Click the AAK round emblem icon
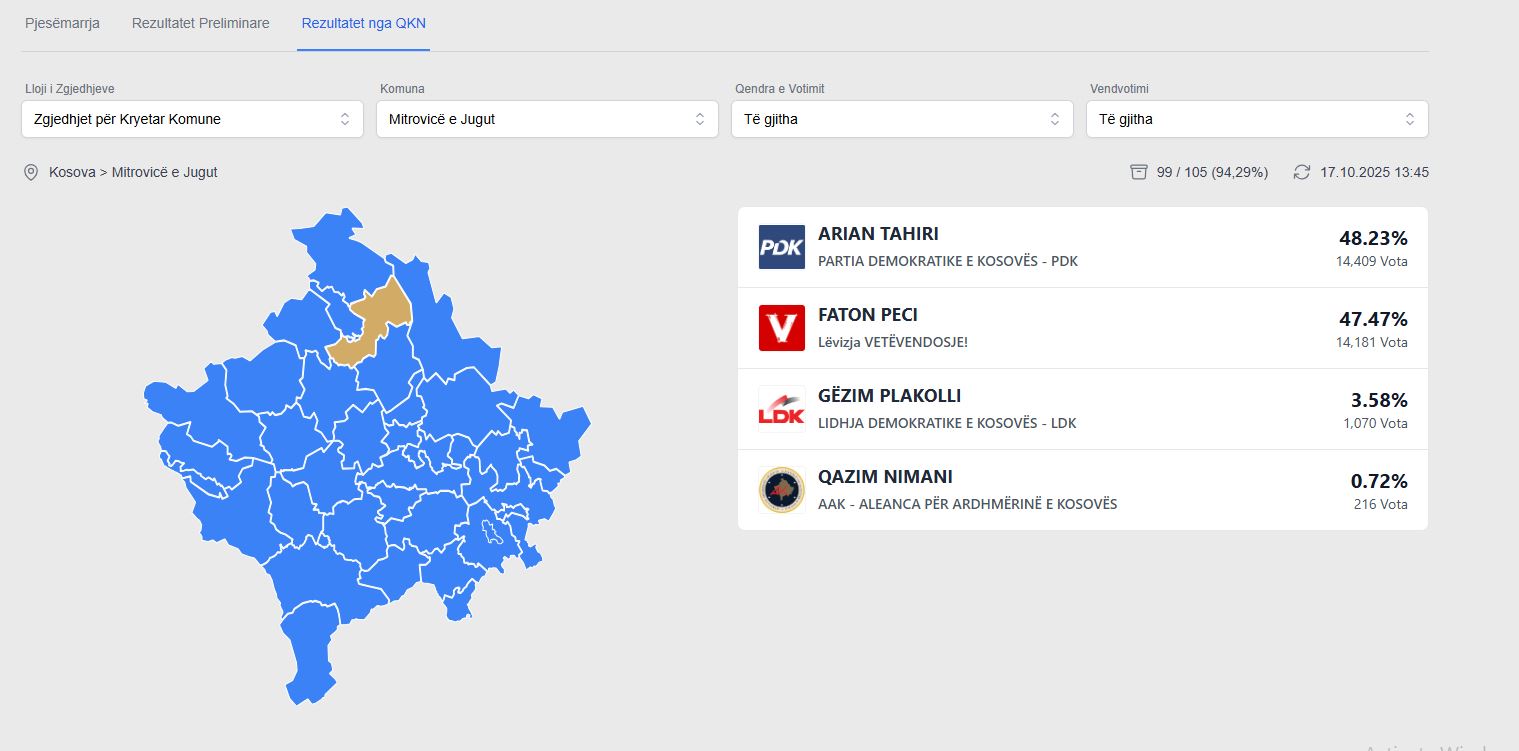Screen dimensions: 1519x751 coord(781,490)
